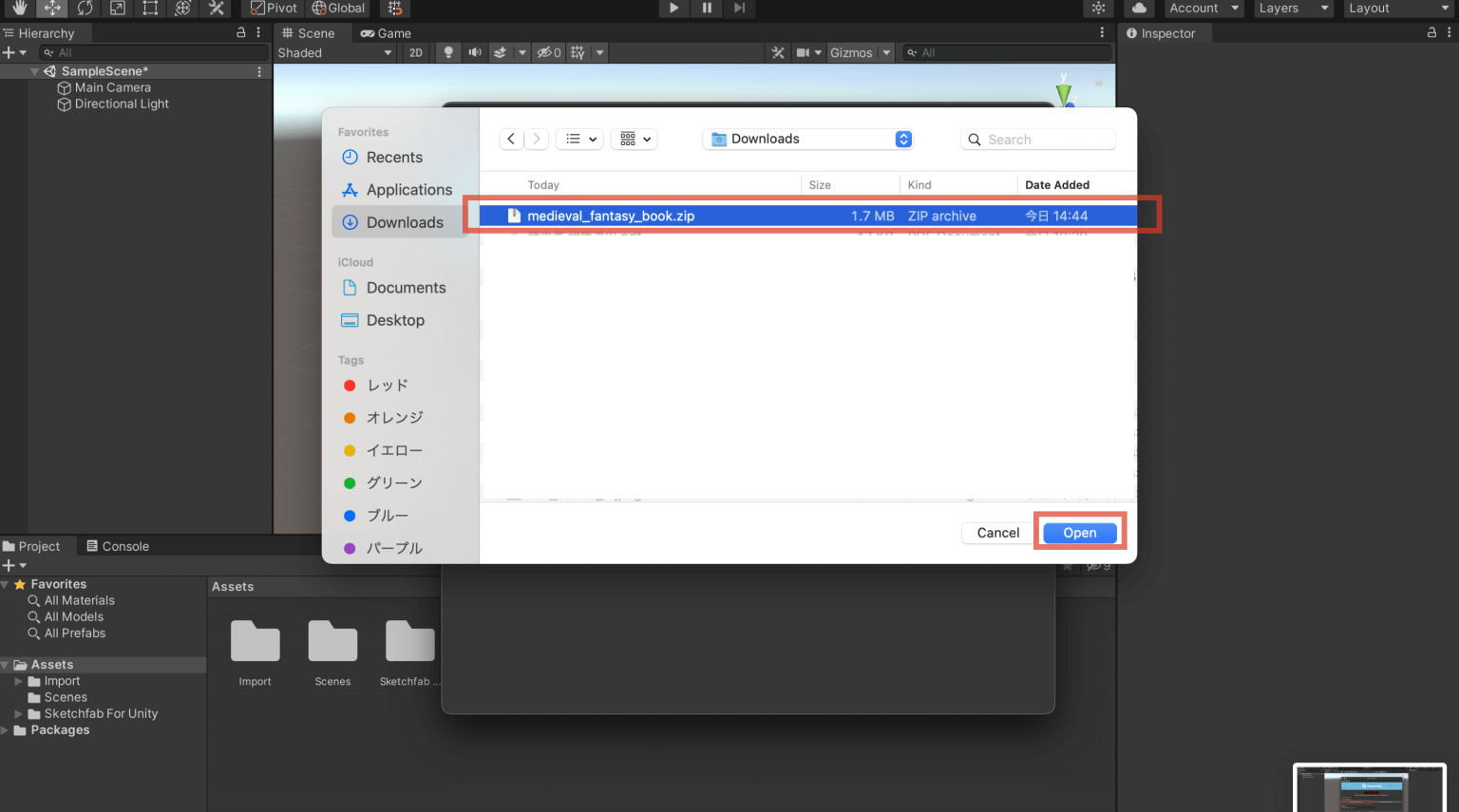This screenshot has height=812, width=1459.
Task: Select the Move tool
Action: coord(52,9)
